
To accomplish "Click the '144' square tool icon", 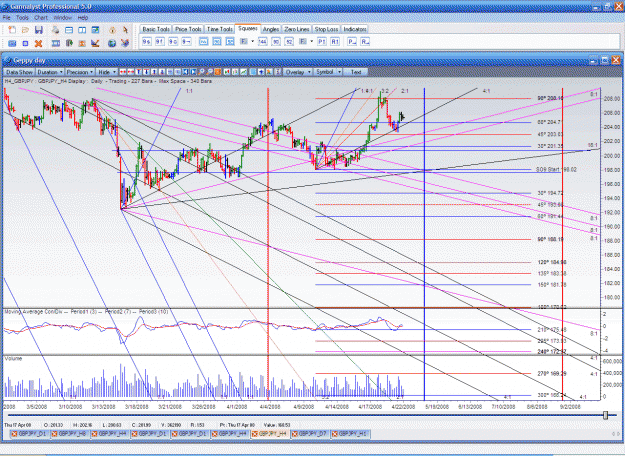I will [x=262, y=41].
